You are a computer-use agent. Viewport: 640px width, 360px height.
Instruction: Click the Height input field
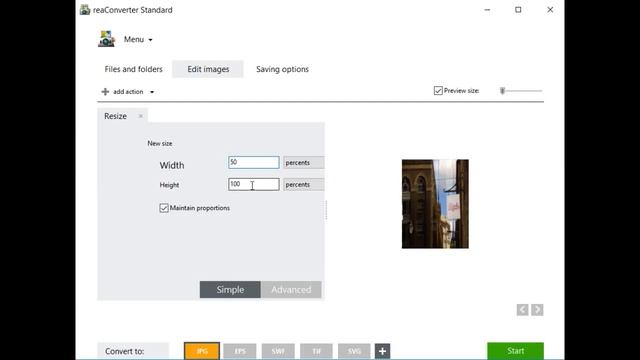[x=254, y=184]
